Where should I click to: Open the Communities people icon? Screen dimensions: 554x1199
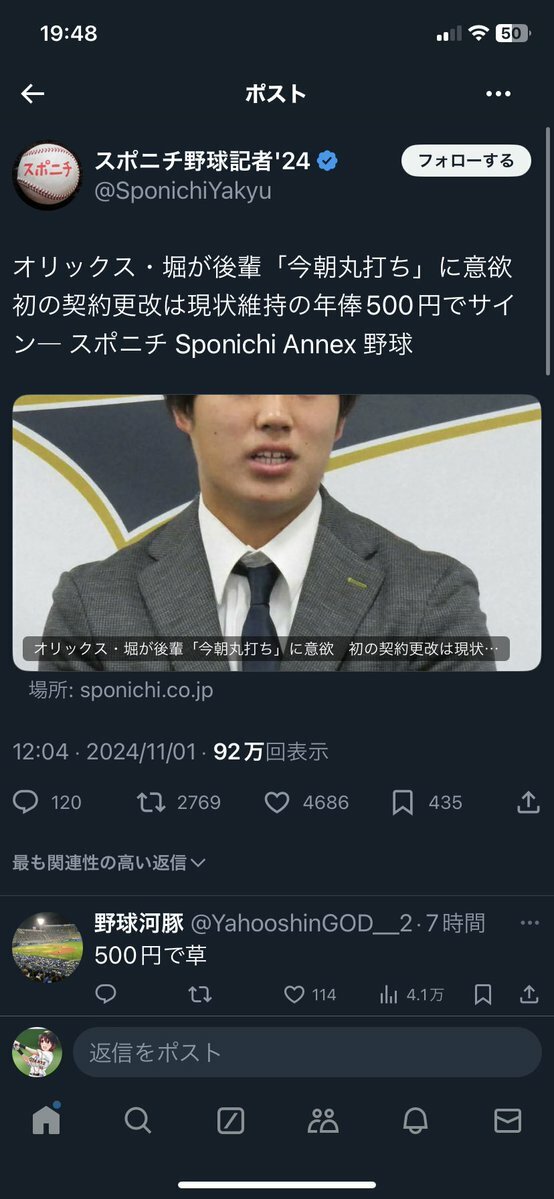tap(323, 1120)
